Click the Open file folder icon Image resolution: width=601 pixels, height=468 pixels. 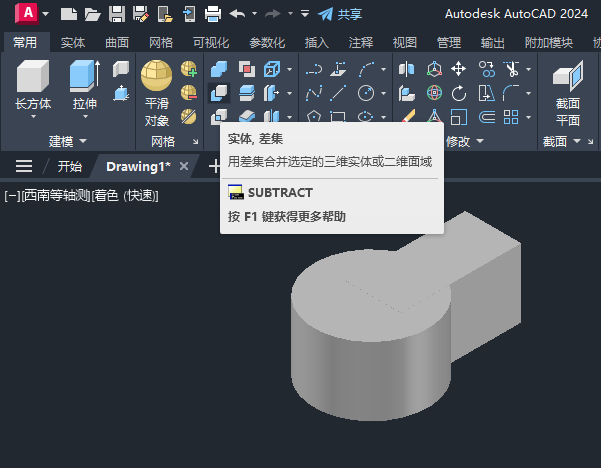tap(92, 14)
